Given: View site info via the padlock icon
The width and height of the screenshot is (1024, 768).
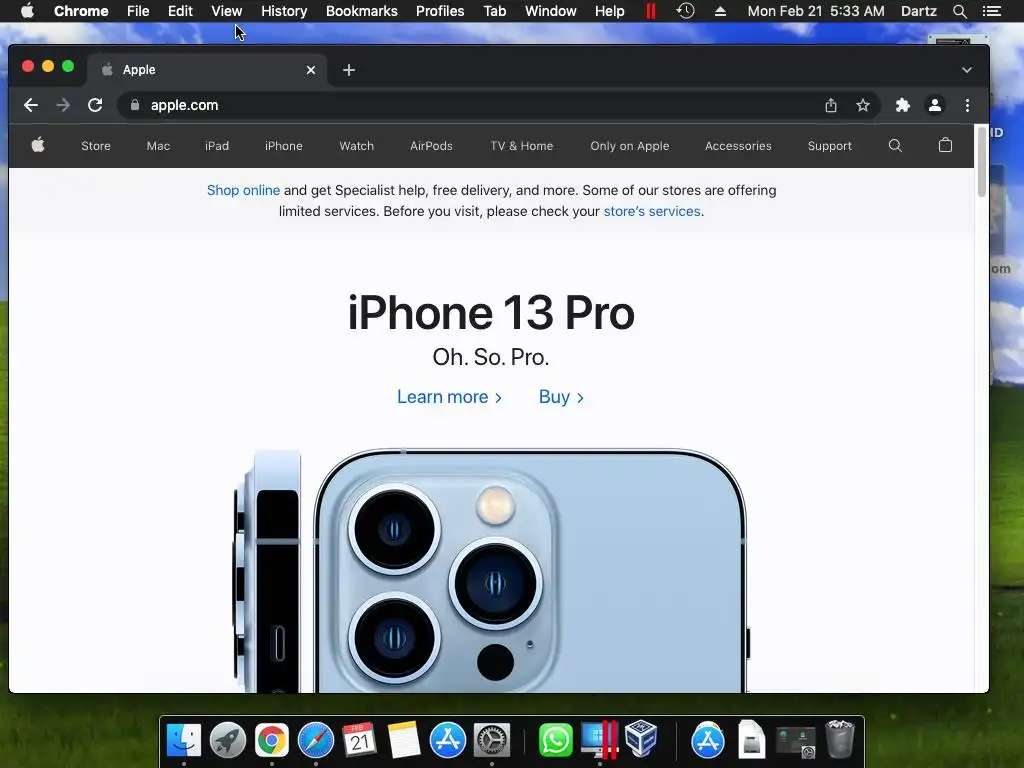Looking at the screenshot, I should 135,104.
